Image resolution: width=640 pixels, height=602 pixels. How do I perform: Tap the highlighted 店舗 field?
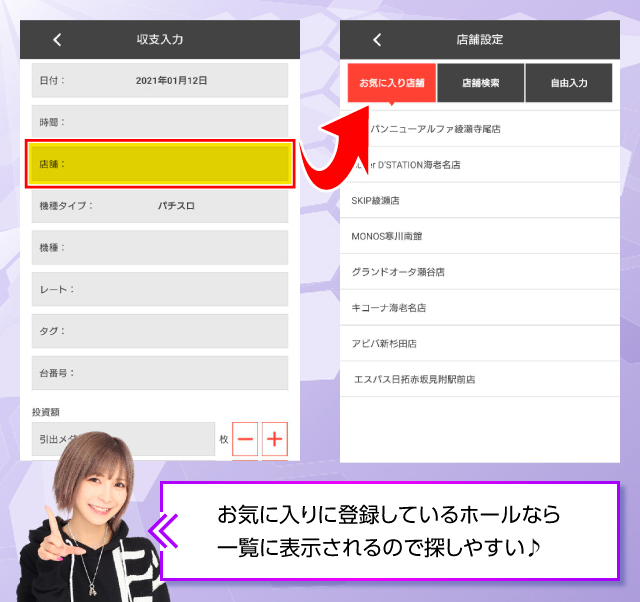click(x=160, y=163)
